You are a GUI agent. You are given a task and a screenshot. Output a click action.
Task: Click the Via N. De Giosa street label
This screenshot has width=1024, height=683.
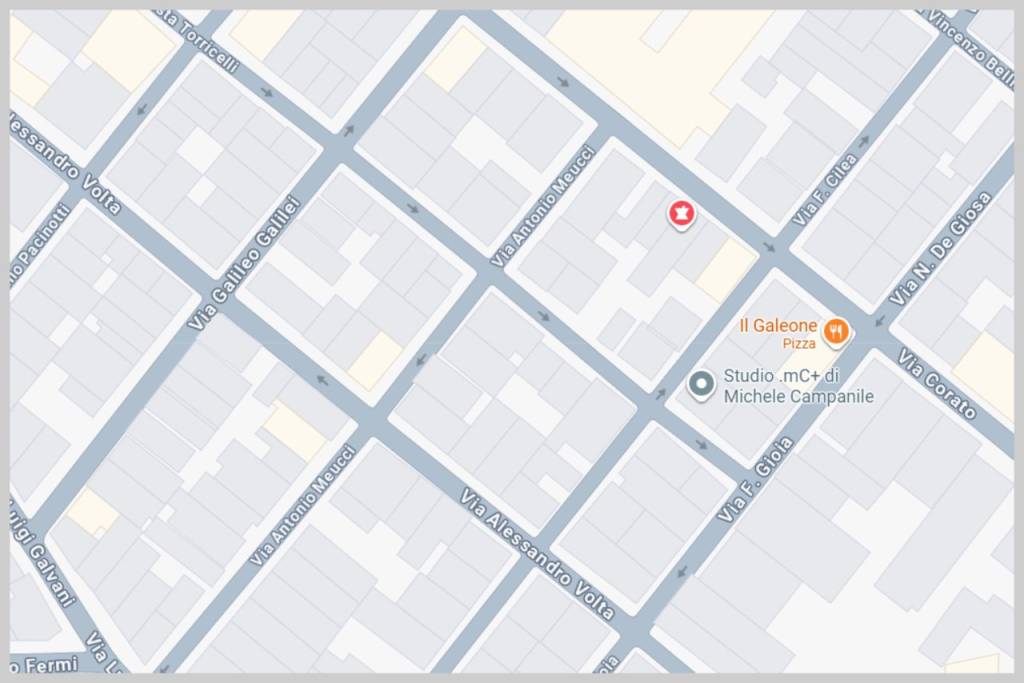(940, 249)
